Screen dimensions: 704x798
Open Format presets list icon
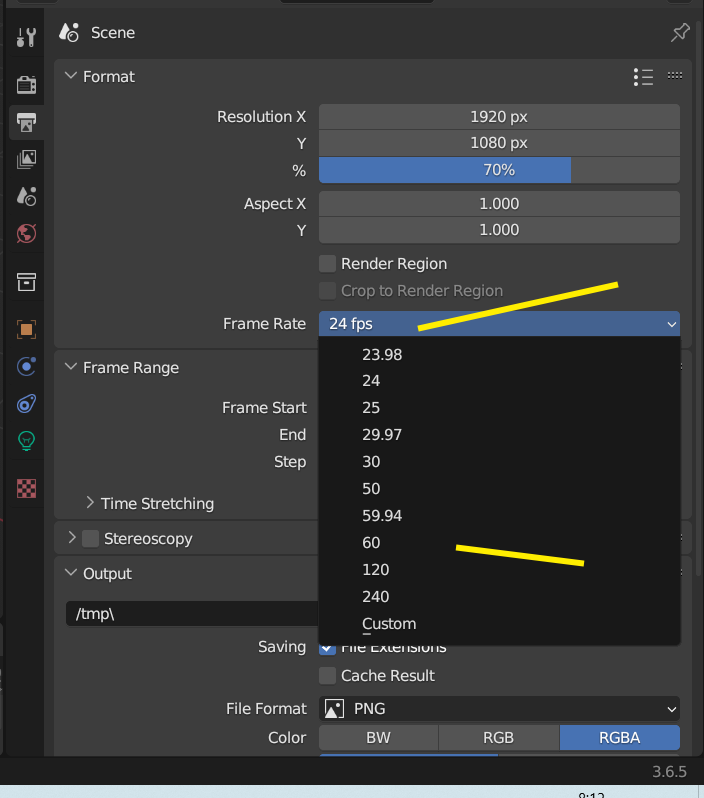click(643, 77)
